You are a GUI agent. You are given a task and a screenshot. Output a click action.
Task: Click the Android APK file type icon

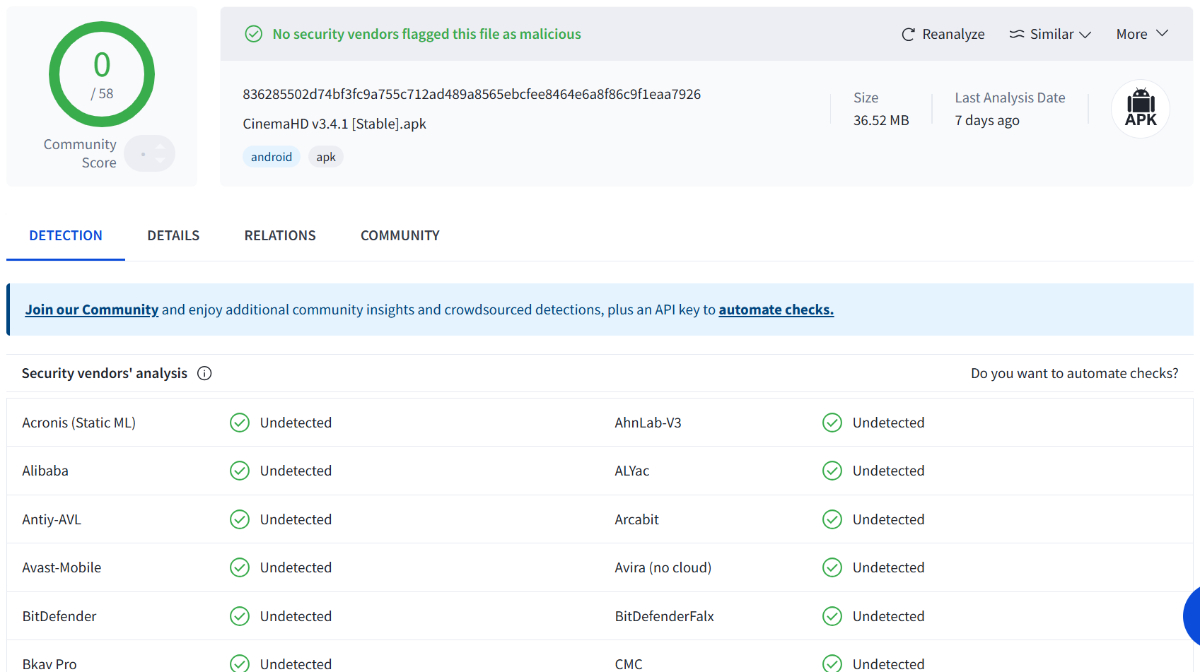point(1141,108)
